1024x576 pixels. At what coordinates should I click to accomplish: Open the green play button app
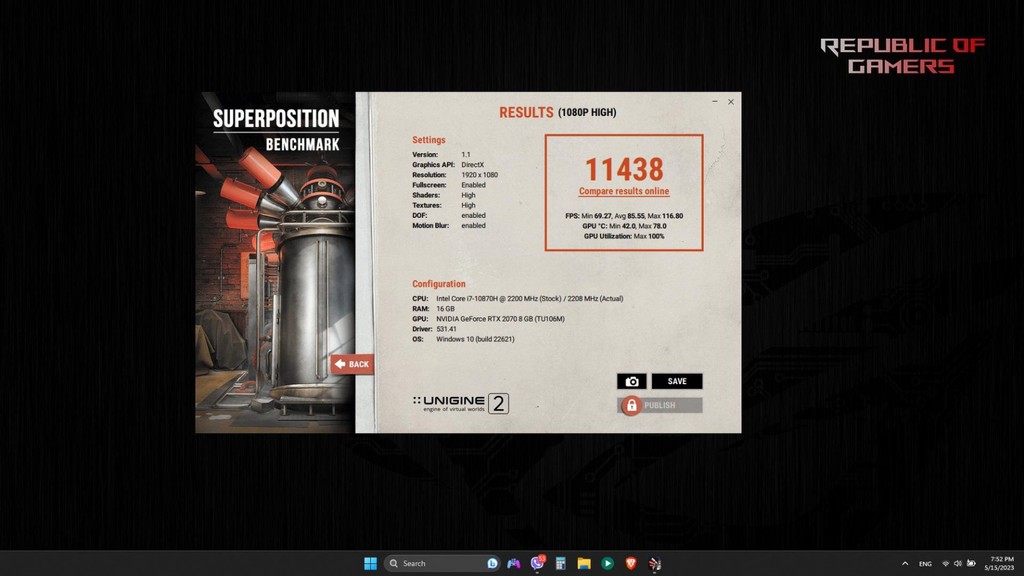click(x=607, y=563)
